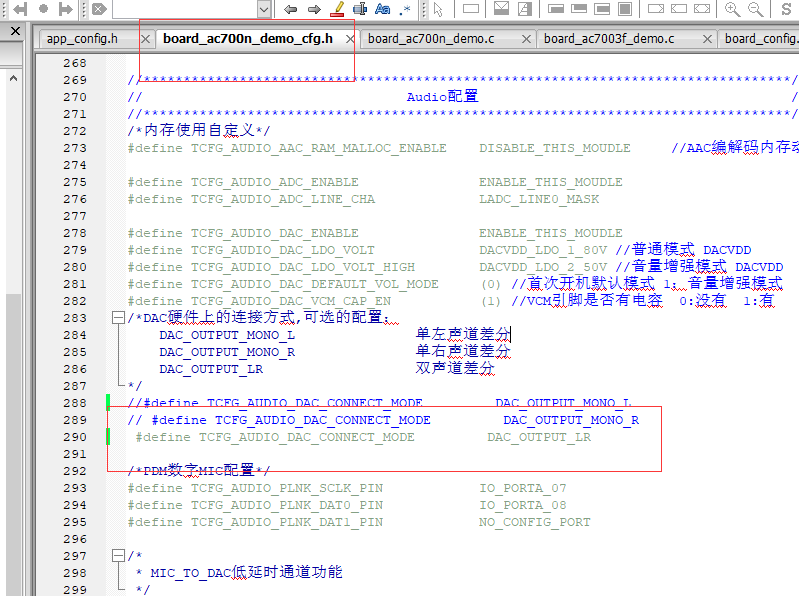799x596 pixels.
Task: Click the 'Audio配置' heading comment on line 270
Action: point(442,96)
